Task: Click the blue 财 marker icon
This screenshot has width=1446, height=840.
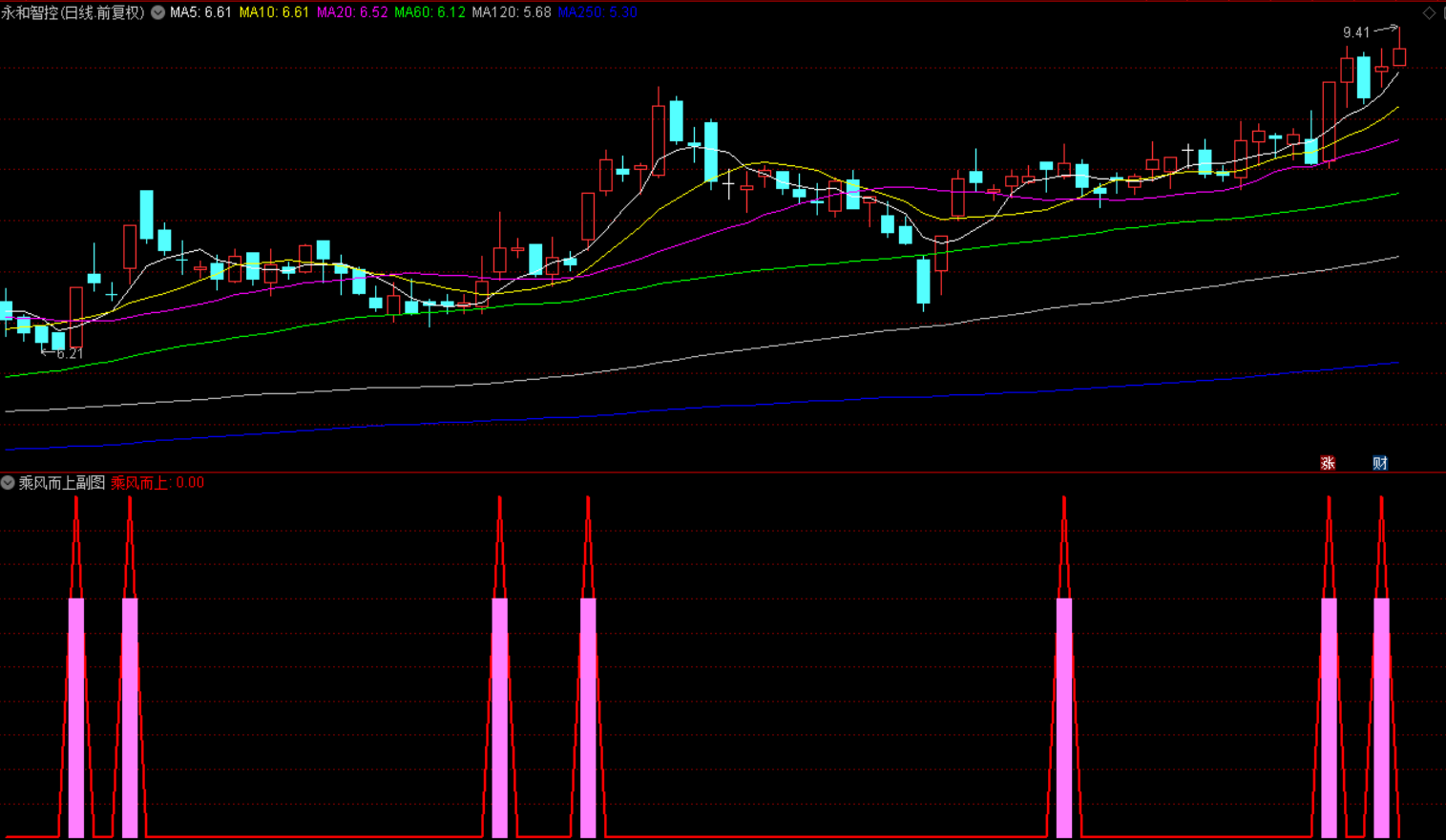Action: (1380, 463)
